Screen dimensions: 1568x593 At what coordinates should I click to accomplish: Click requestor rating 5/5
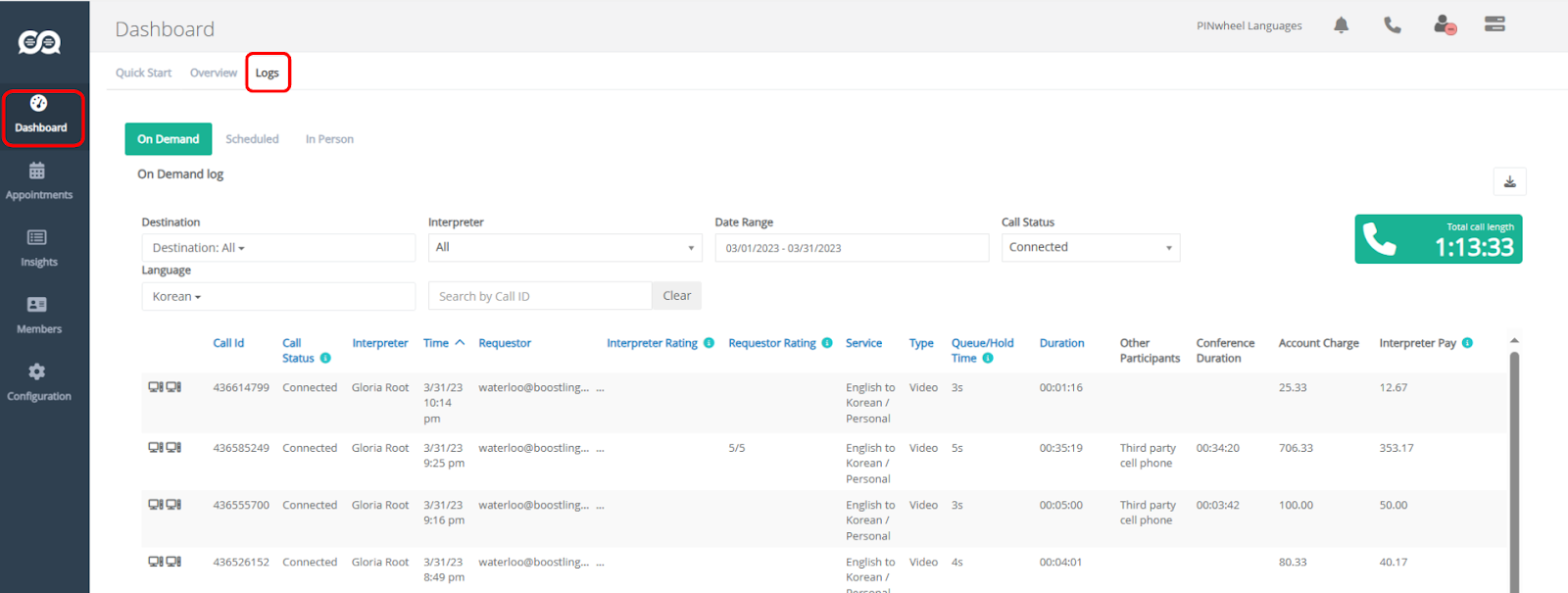pyautogui.click(x=737, y=448)
